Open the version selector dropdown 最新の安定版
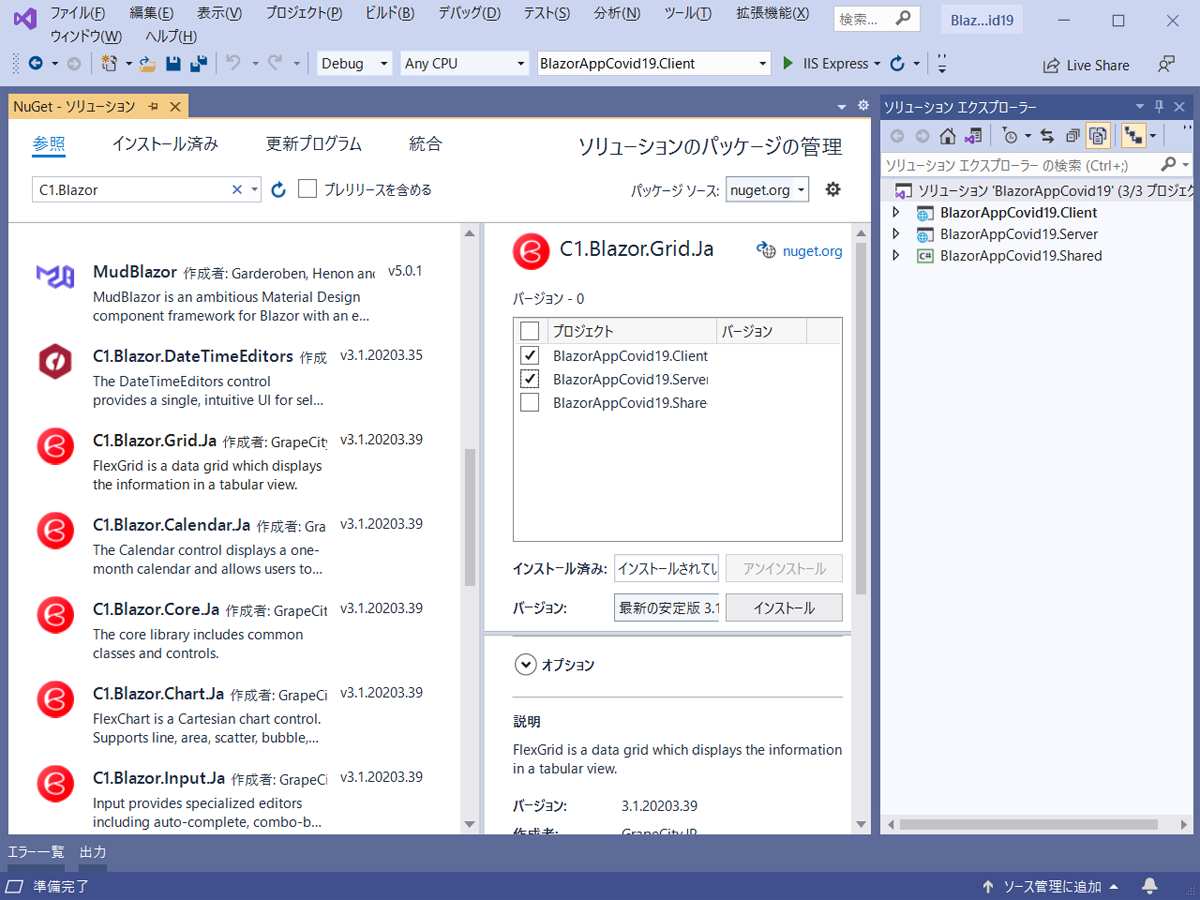 coord(667,608)
